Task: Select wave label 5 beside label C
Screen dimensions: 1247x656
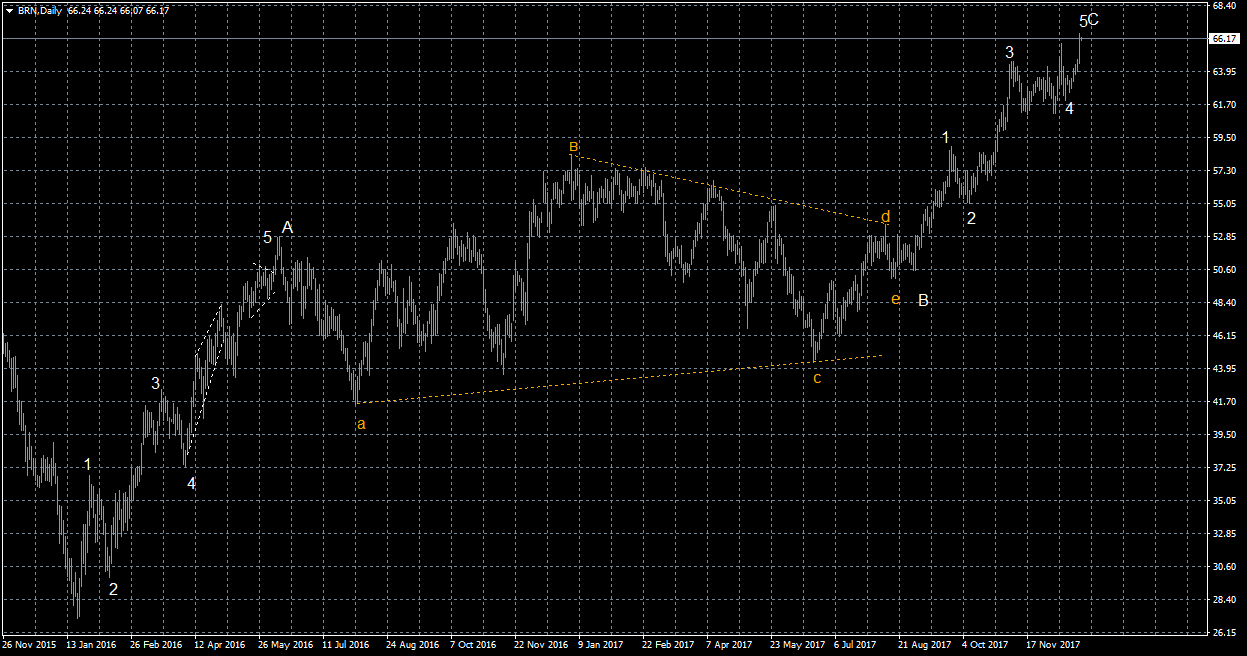Action: [1083, 21]
